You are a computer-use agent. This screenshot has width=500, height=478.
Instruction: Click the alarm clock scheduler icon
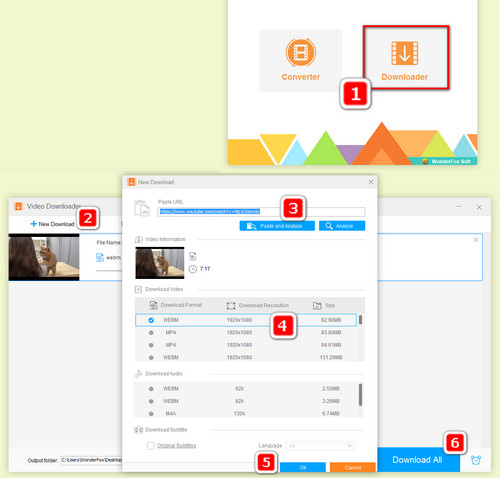(x=476, y=460)
